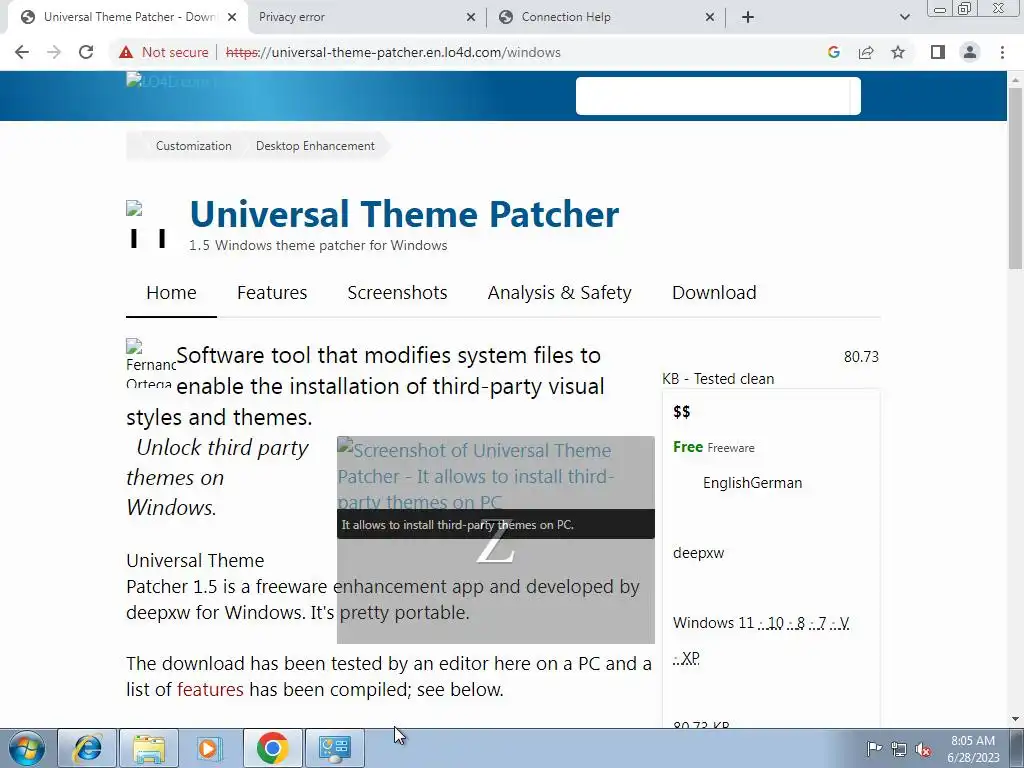Click the share page icon
1024x768 pixels.
(x=866, y=52)
